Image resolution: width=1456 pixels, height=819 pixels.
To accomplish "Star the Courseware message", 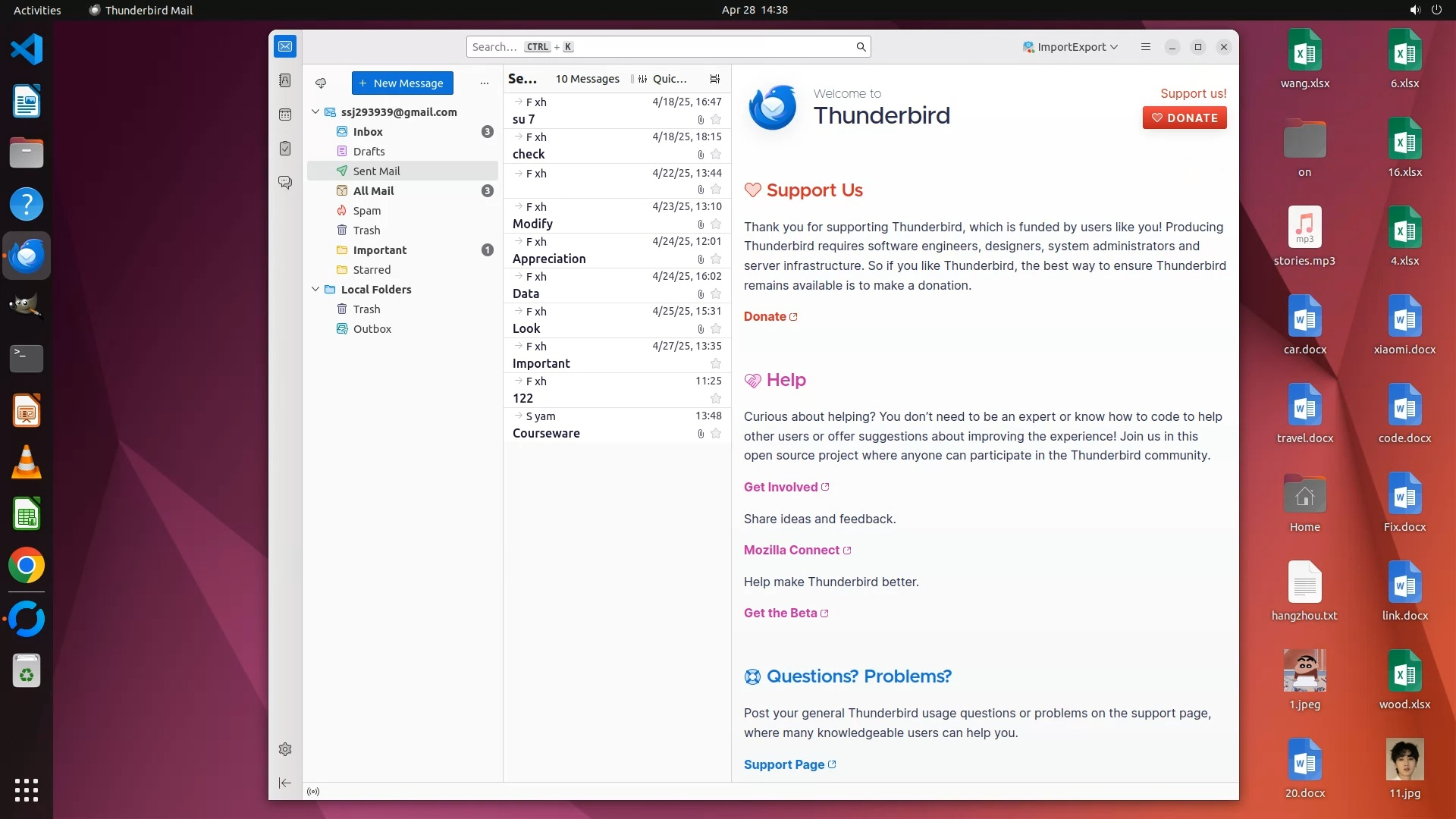I will [716, 434].
